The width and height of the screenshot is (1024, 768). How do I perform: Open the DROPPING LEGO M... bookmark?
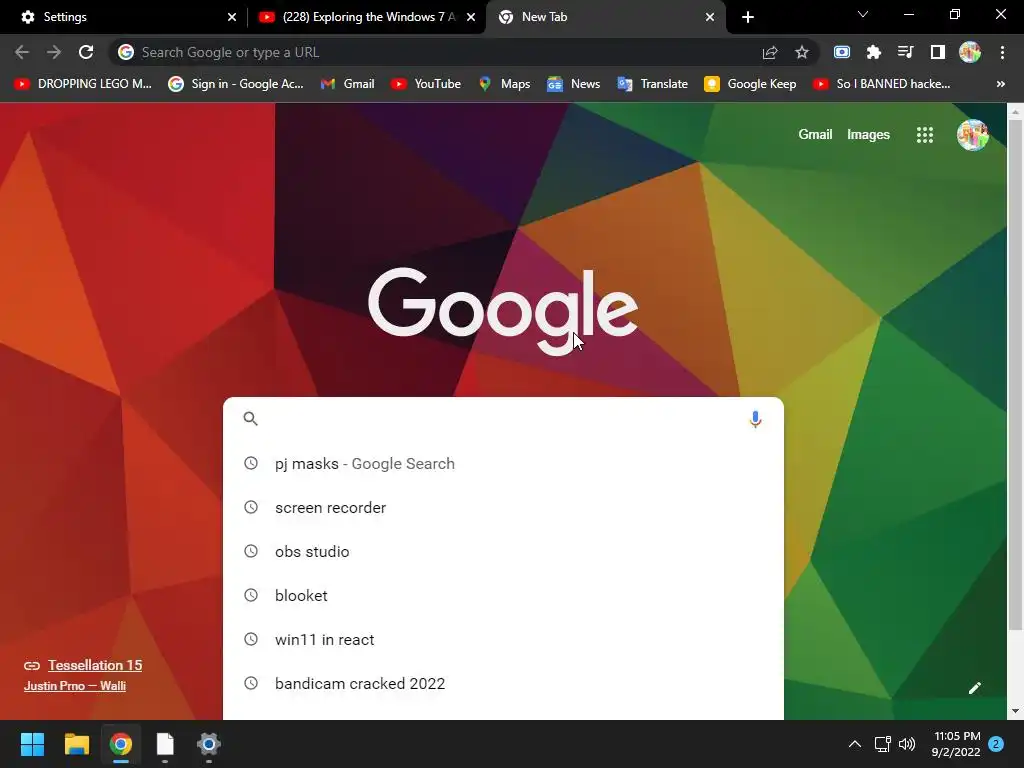[x=83, y=84]
